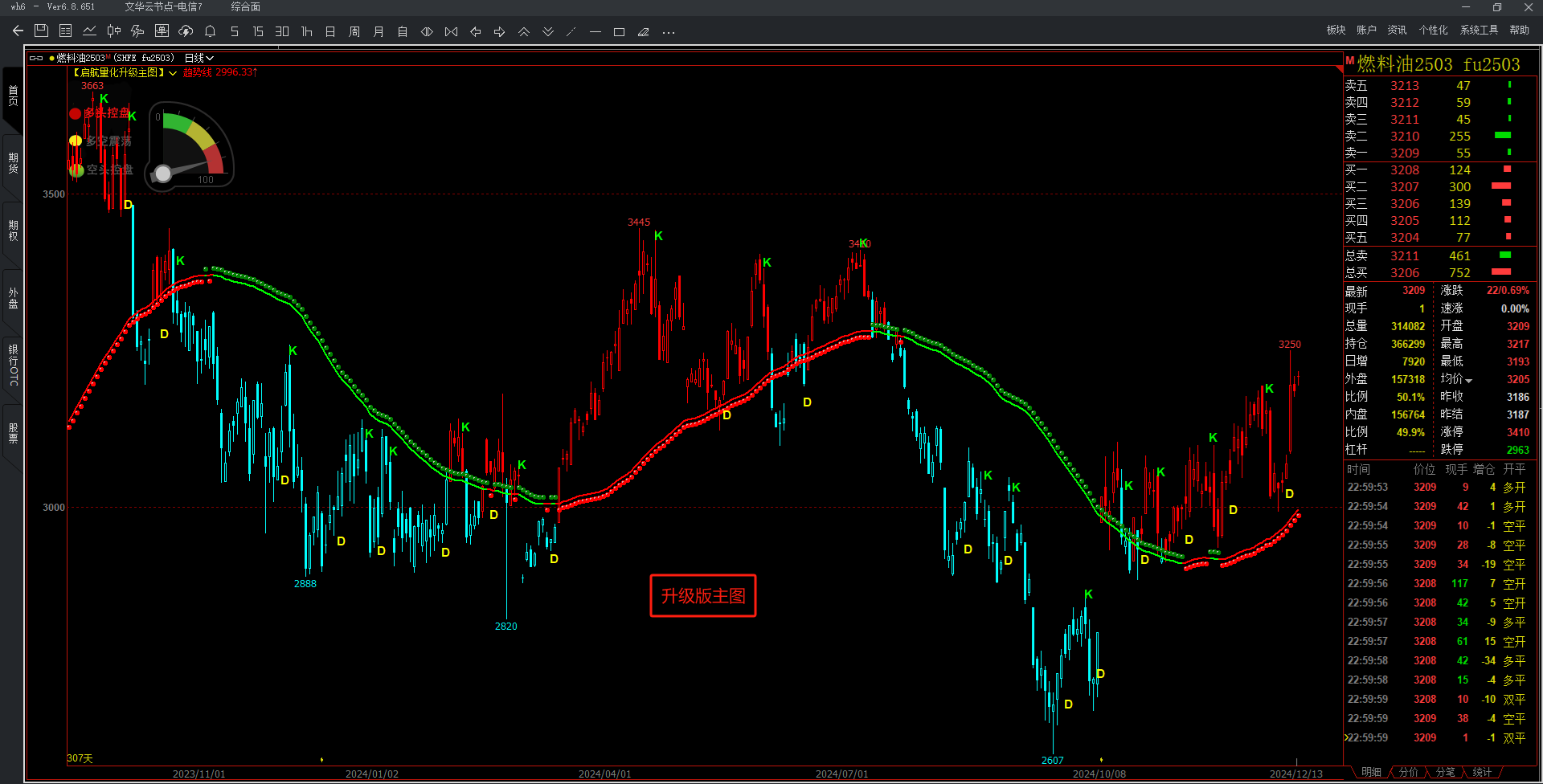
Task: Click the horizontal expand chart icon
Action: pyautogui.click(x=427, y=31)
